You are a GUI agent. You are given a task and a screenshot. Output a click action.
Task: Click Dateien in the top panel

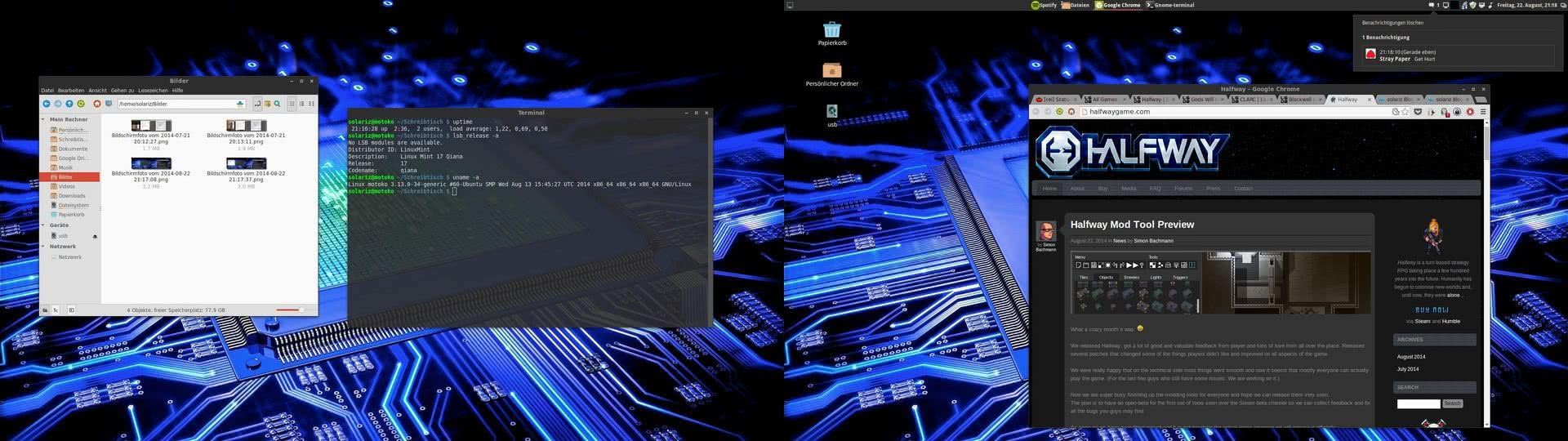[1076, 5]
